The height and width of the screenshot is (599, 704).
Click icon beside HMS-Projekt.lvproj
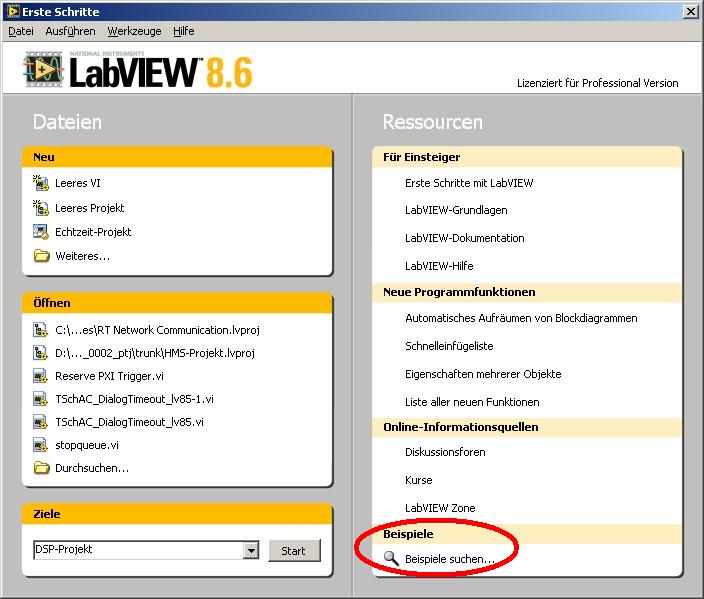[x=40, y=353]
